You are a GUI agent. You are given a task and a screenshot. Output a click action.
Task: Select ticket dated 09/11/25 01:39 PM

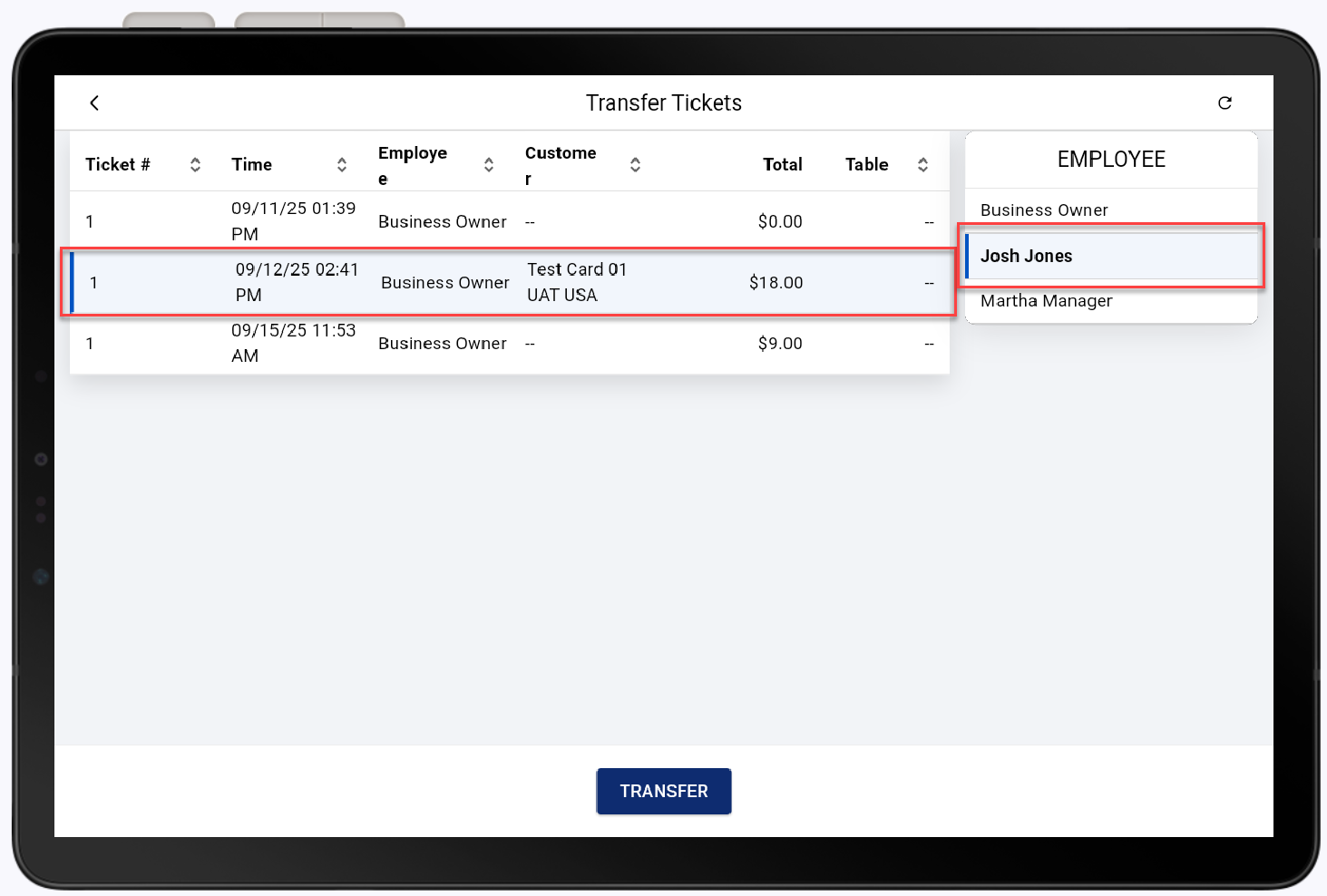pyautogui.click(x=510, y=221)
